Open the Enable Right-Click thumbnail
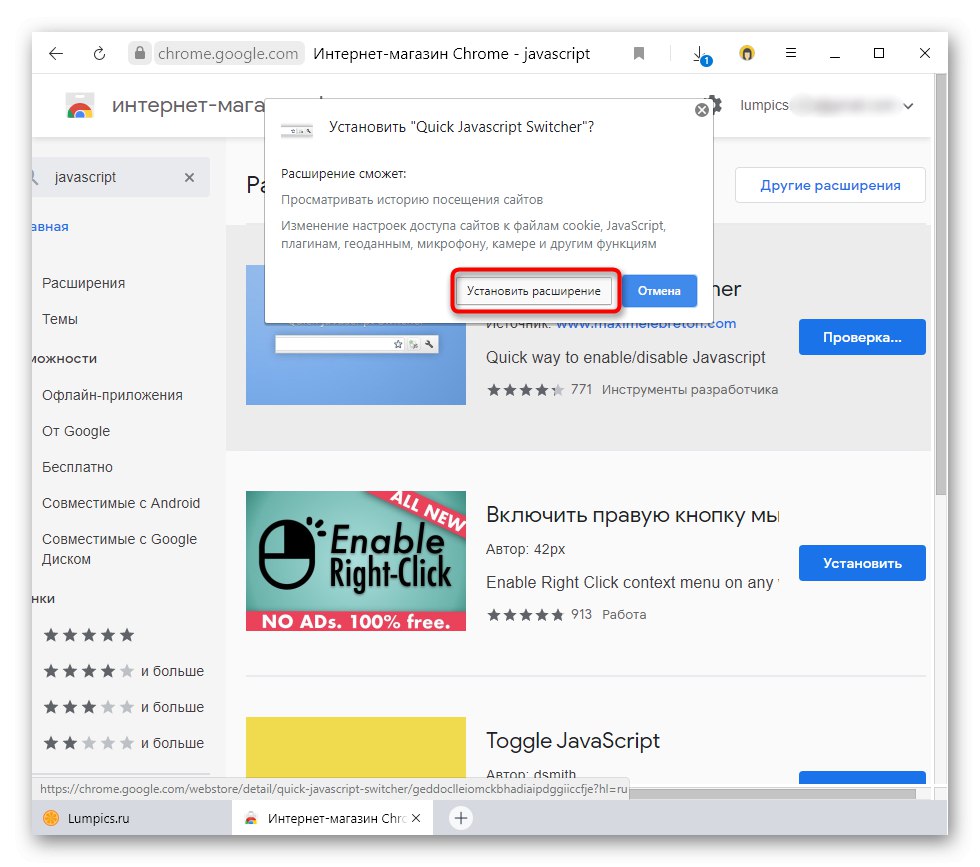Image resolution: width=980 pixels, height=867 pixels. 356,561
